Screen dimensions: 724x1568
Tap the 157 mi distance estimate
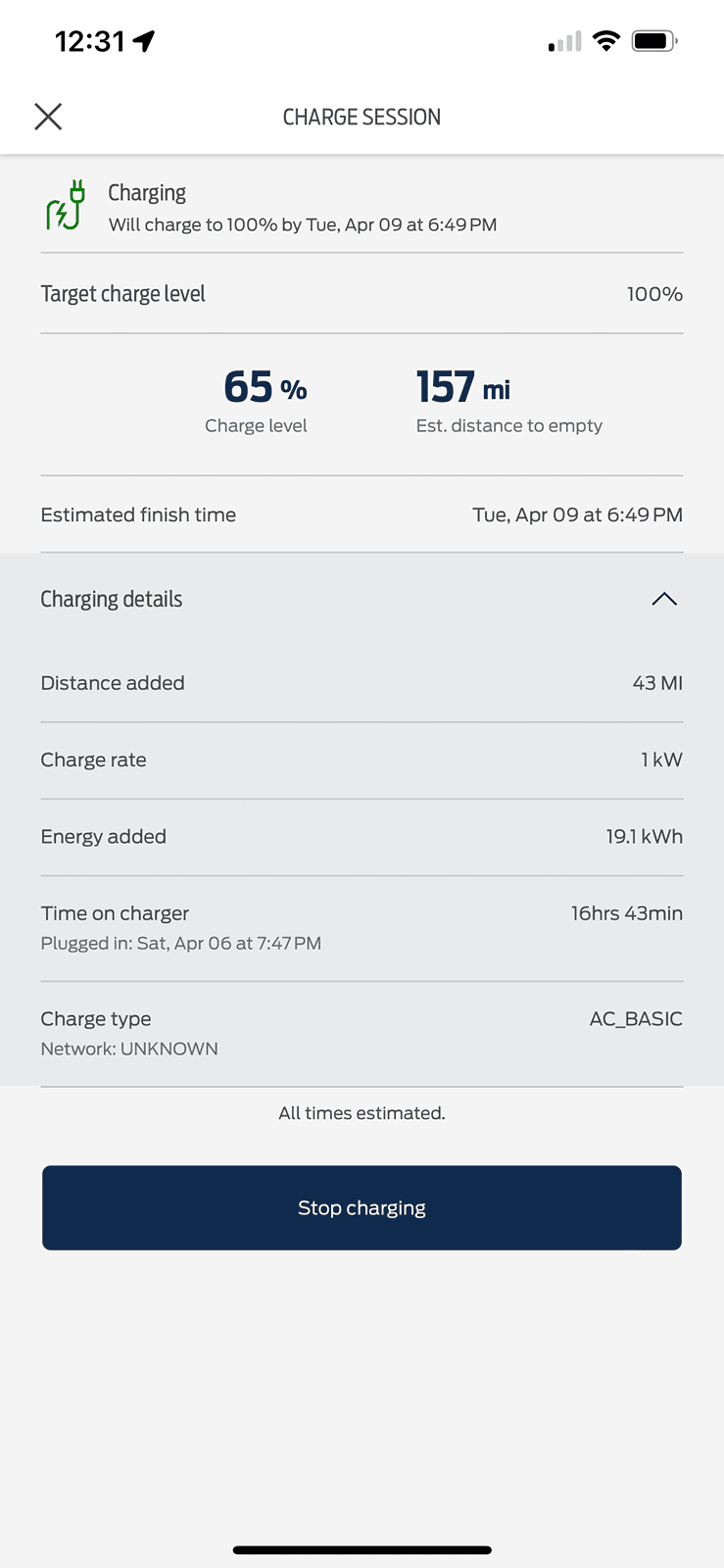pyautogui.click(x=462, y=388)
